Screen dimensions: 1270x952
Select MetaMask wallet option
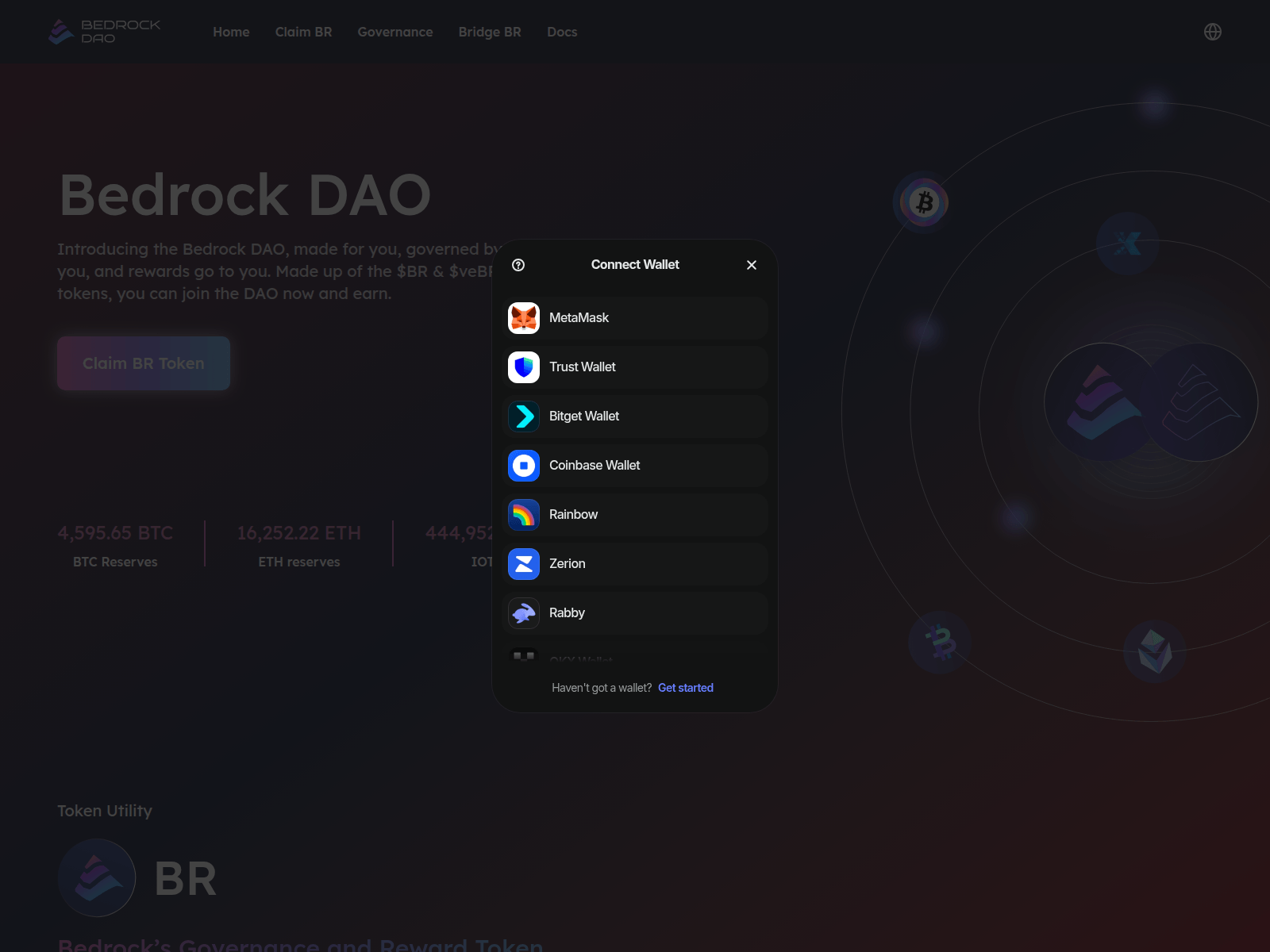pyautogui.click(x=635, y=318)
